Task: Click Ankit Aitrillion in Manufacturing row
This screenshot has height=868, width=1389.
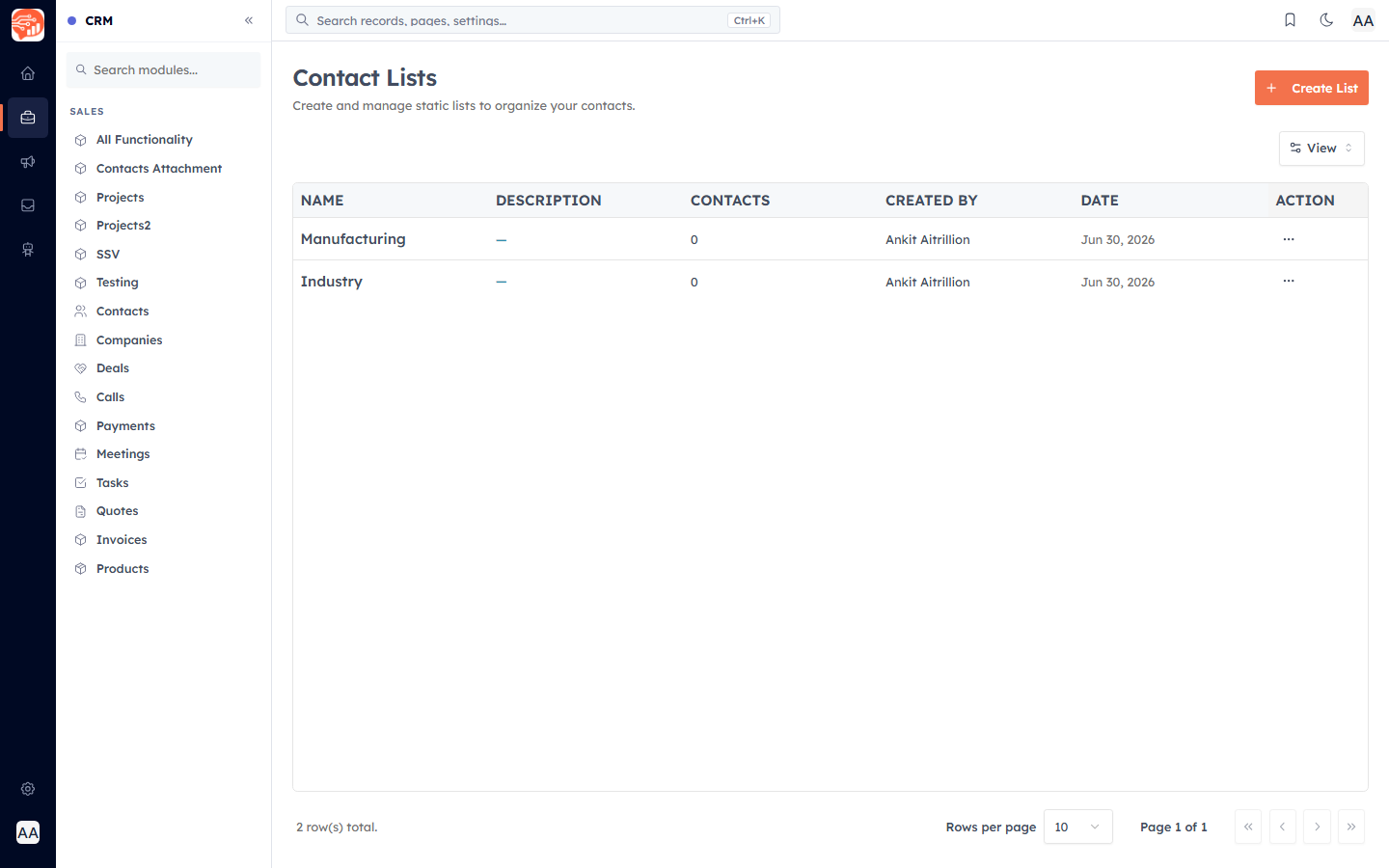Action: point(928,240)
